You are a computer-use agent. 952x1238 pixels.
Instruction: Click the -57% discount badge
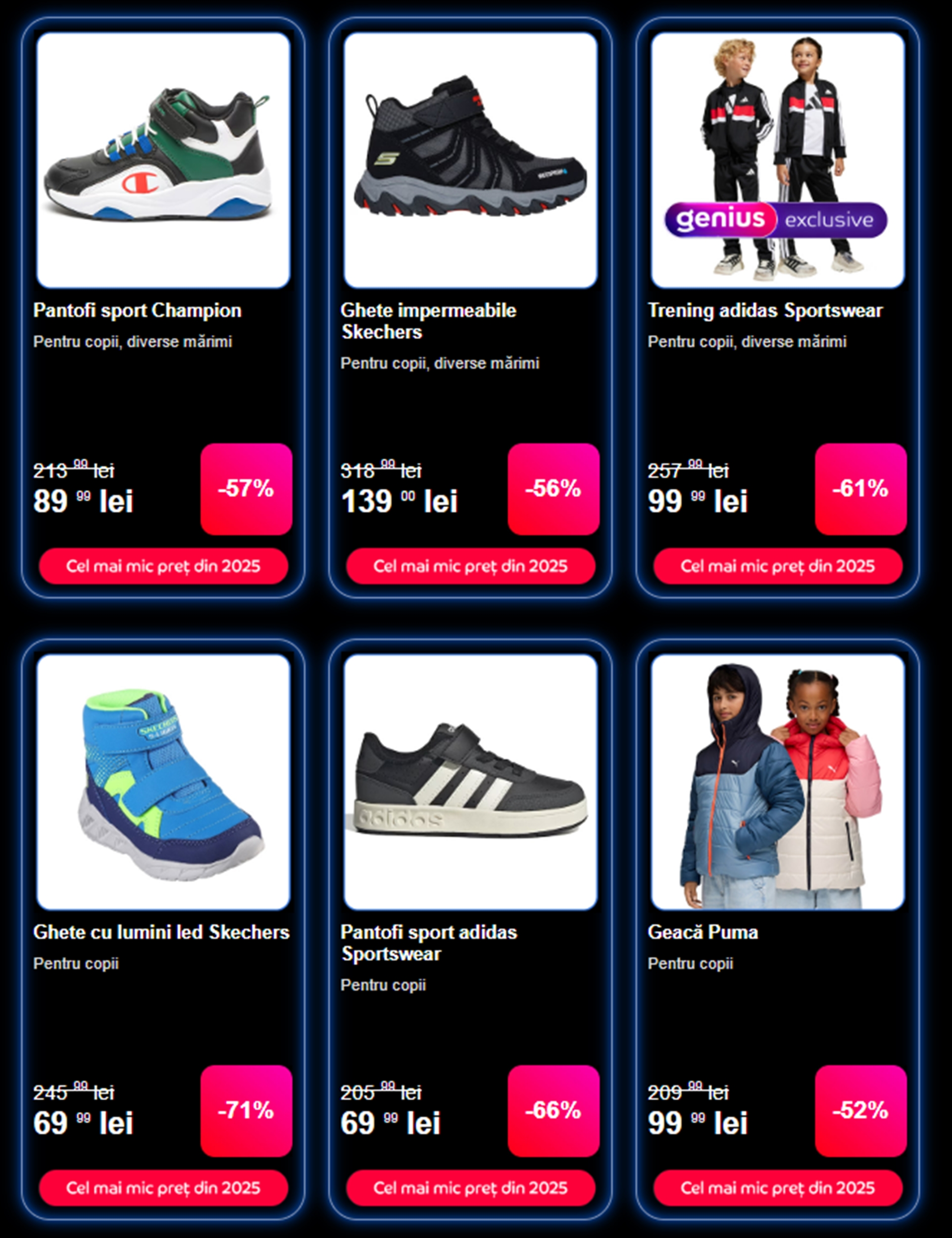click(x=247, y=489)
